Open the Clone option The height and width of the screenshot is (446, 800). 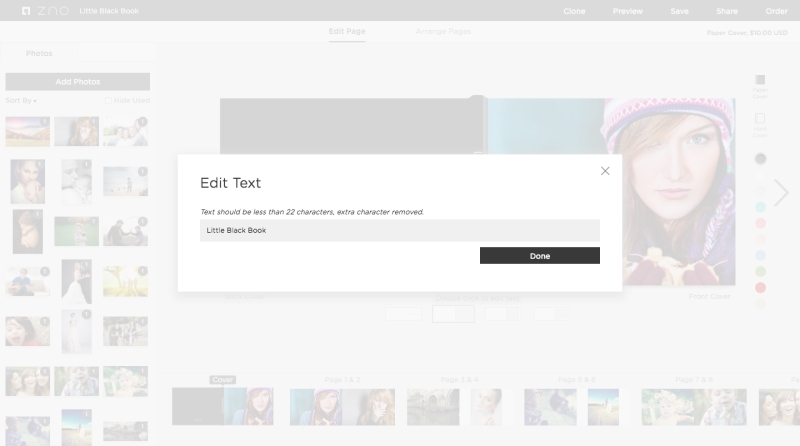tap(574, 11)
